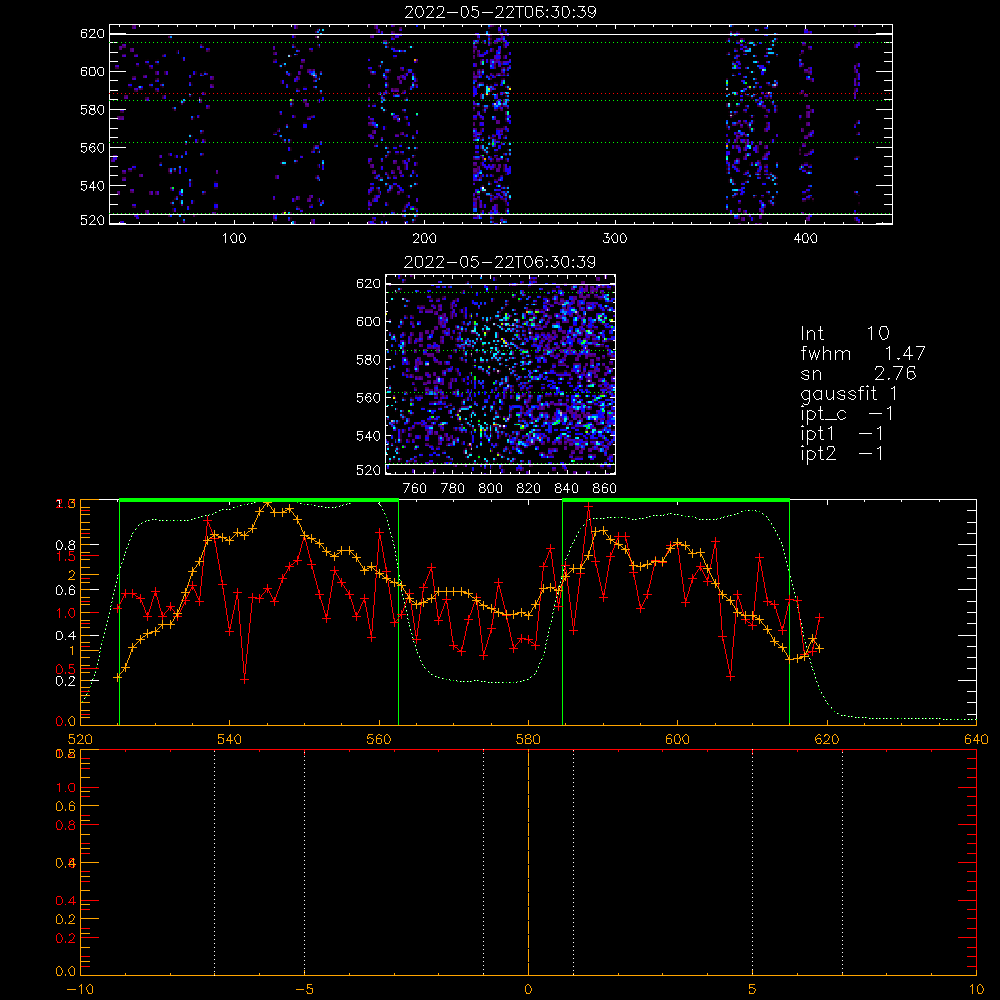1000x1000 pixels.
Task: Click x-axis label 300 of the wide spectrogram
Action: [615, 239]
